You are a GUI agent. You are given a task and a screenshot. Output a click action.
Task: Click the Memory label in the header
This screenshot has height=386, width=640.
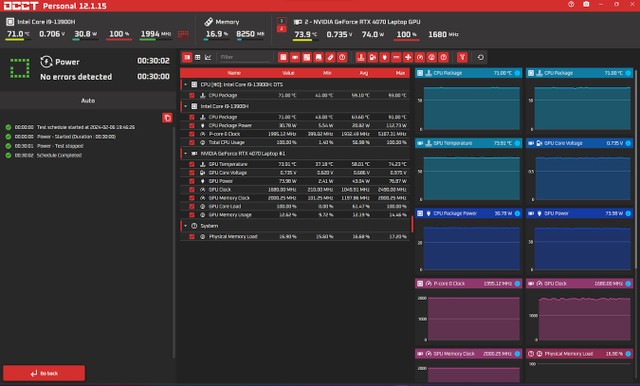point(227,22)
